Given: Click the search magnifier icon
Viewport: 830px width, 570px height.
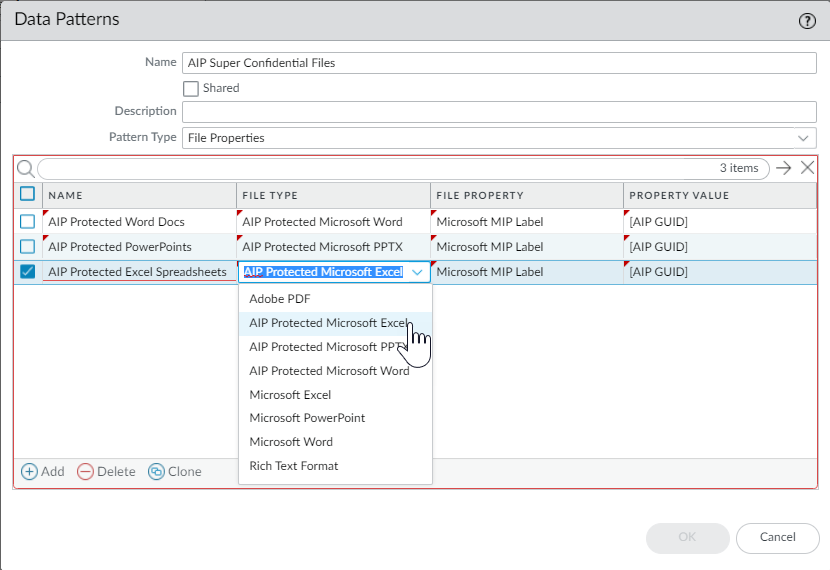Looking at the screenshot, I should click(x=26, y=168).
